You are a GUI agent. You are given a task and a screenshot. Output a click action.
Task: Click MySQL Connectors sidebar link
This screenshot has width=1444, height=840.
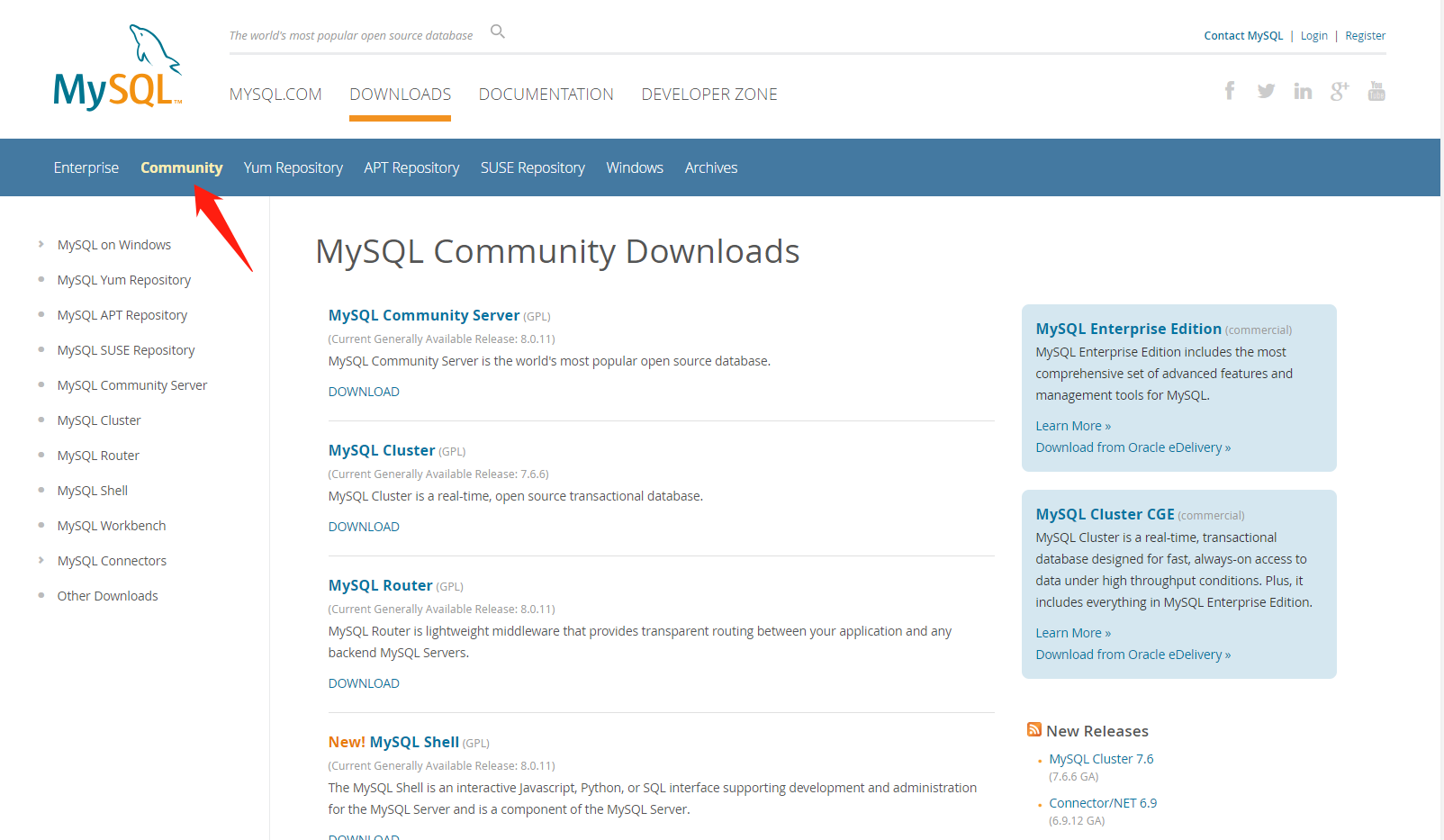pyautogui.click(x=112, y=561)
